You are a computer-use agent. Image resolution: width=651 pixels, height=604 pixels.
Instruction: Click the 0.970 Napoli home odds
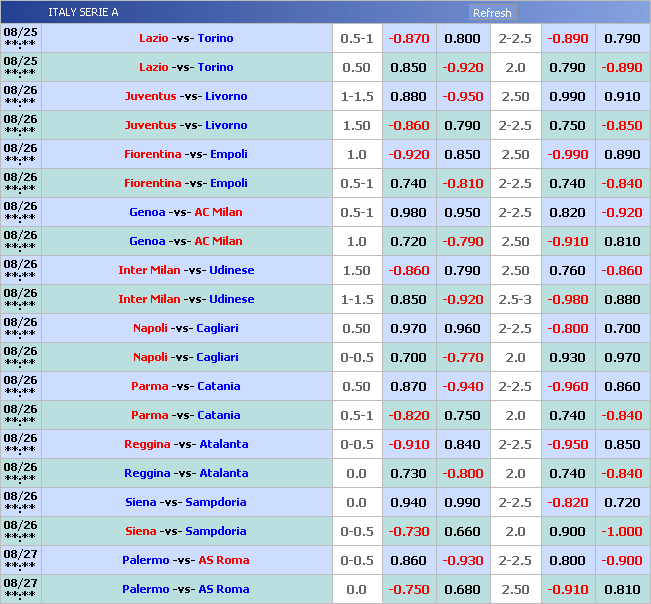(x=409, y=328)
